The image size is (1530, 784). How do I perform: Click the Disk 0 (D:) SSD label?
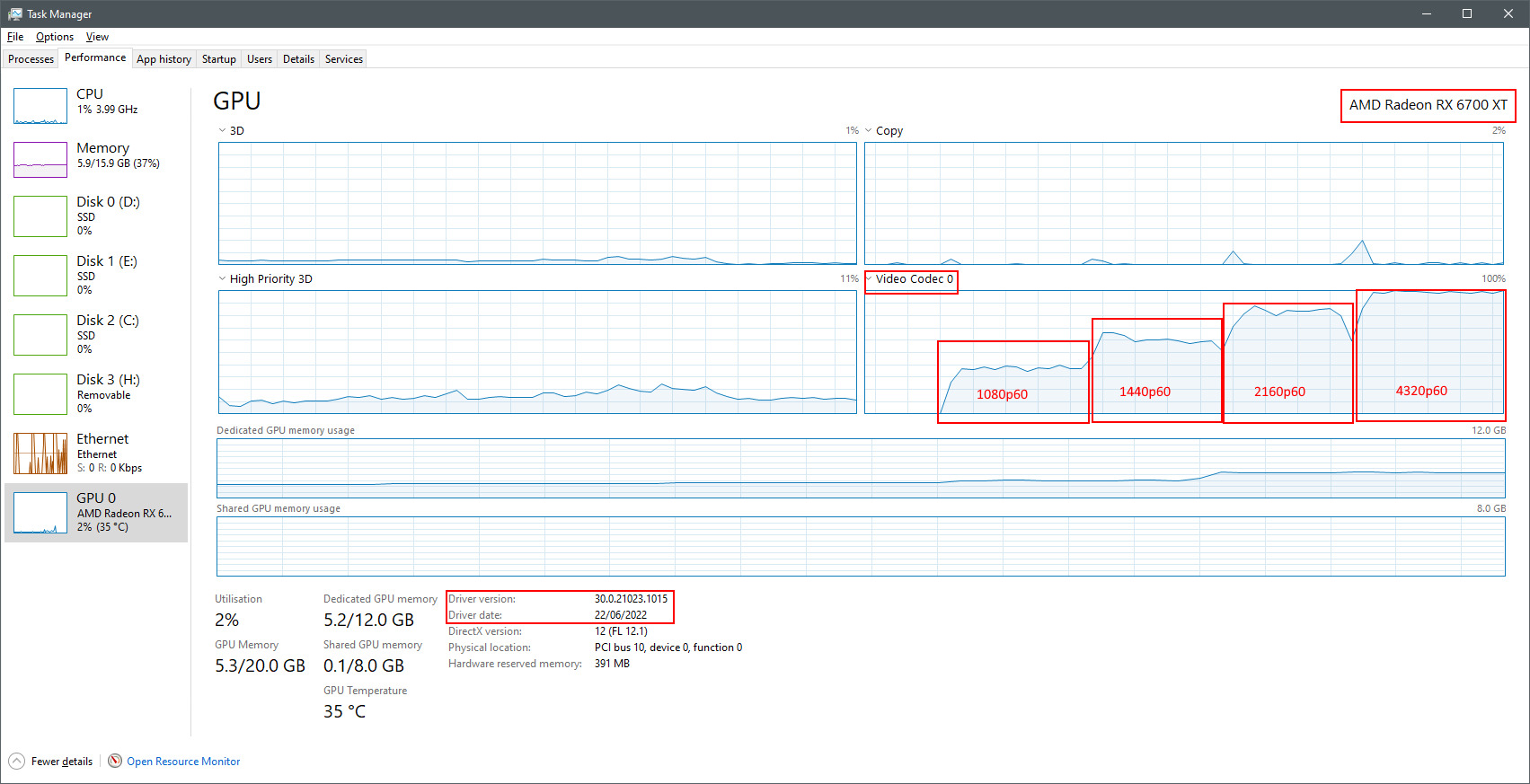point(85,217)
